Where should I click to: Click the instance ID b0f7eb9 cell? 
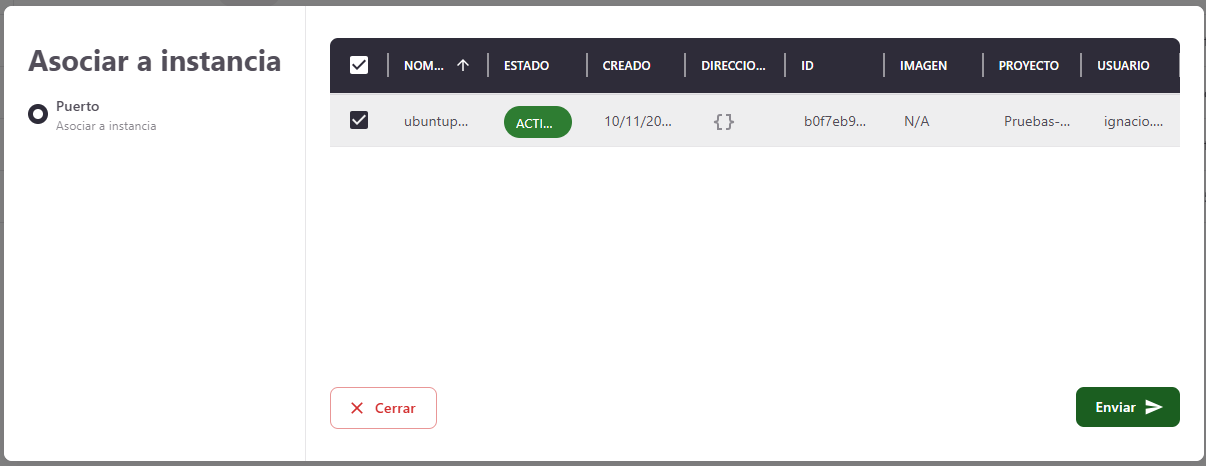coord(834,122)
